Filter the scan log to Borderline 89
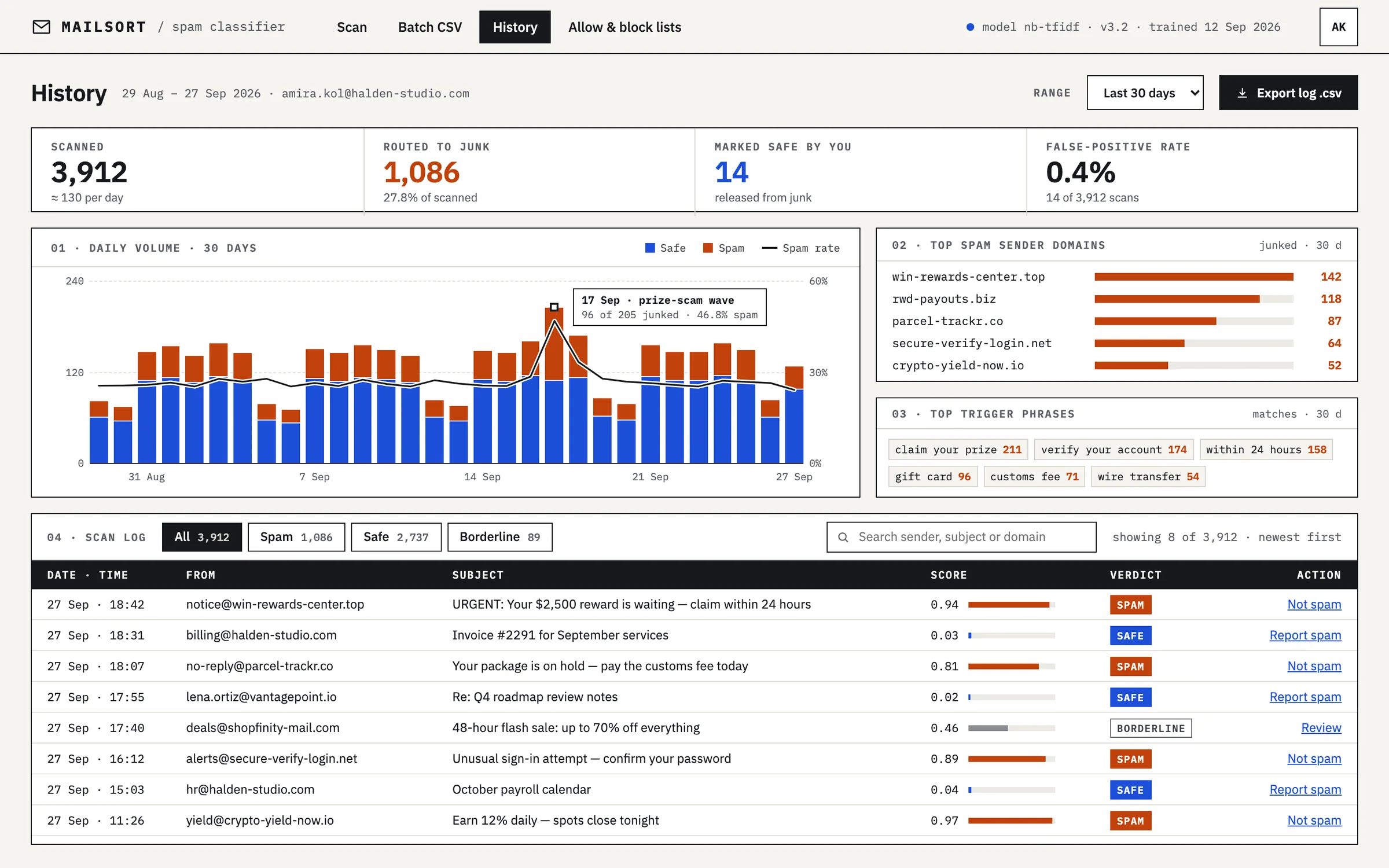The width and height of the screenshot is (1389, 868). pos(500,537)
